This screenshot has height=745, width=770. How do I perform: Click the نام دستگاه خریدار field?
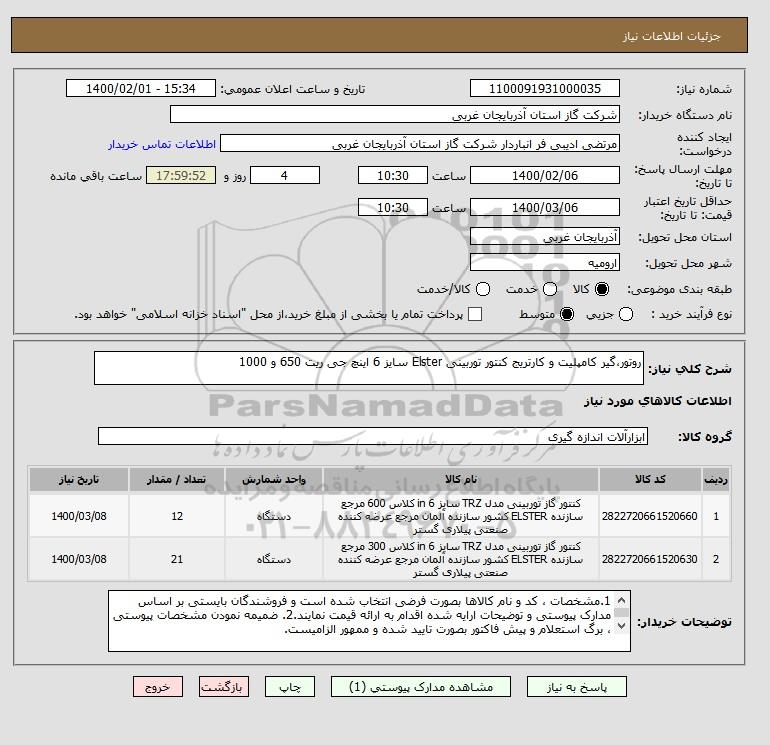395,114
